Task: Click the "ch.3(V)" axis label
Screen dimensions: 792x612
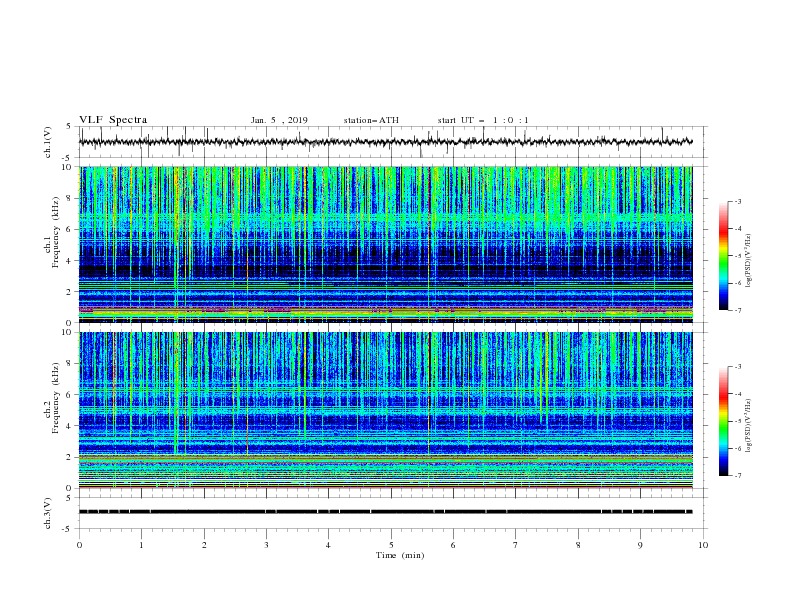Action: point(47,513)
